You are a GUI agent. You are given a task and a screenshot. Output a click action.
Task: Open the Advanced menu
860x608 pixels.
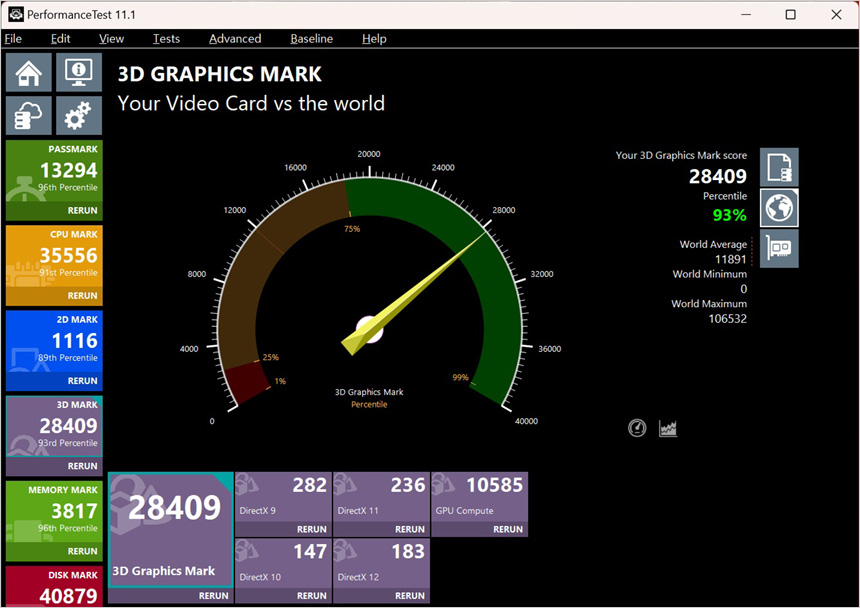(x=235, y=39)
